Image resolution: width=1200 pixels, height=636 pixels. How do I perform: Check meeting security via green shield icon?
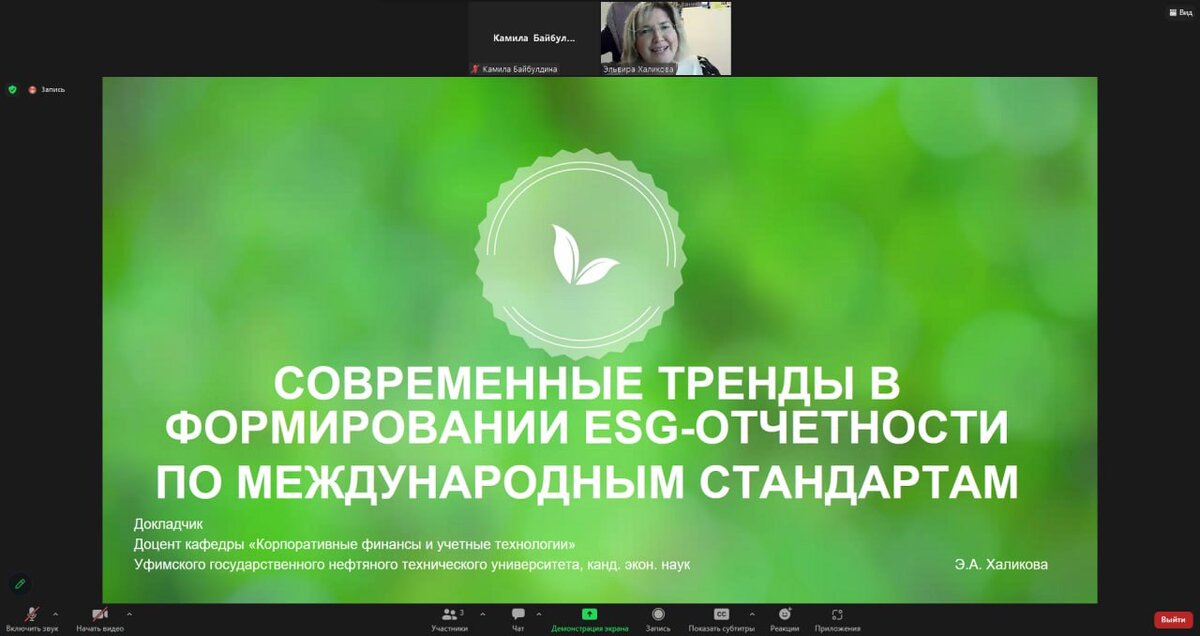[x=12, y=89]
